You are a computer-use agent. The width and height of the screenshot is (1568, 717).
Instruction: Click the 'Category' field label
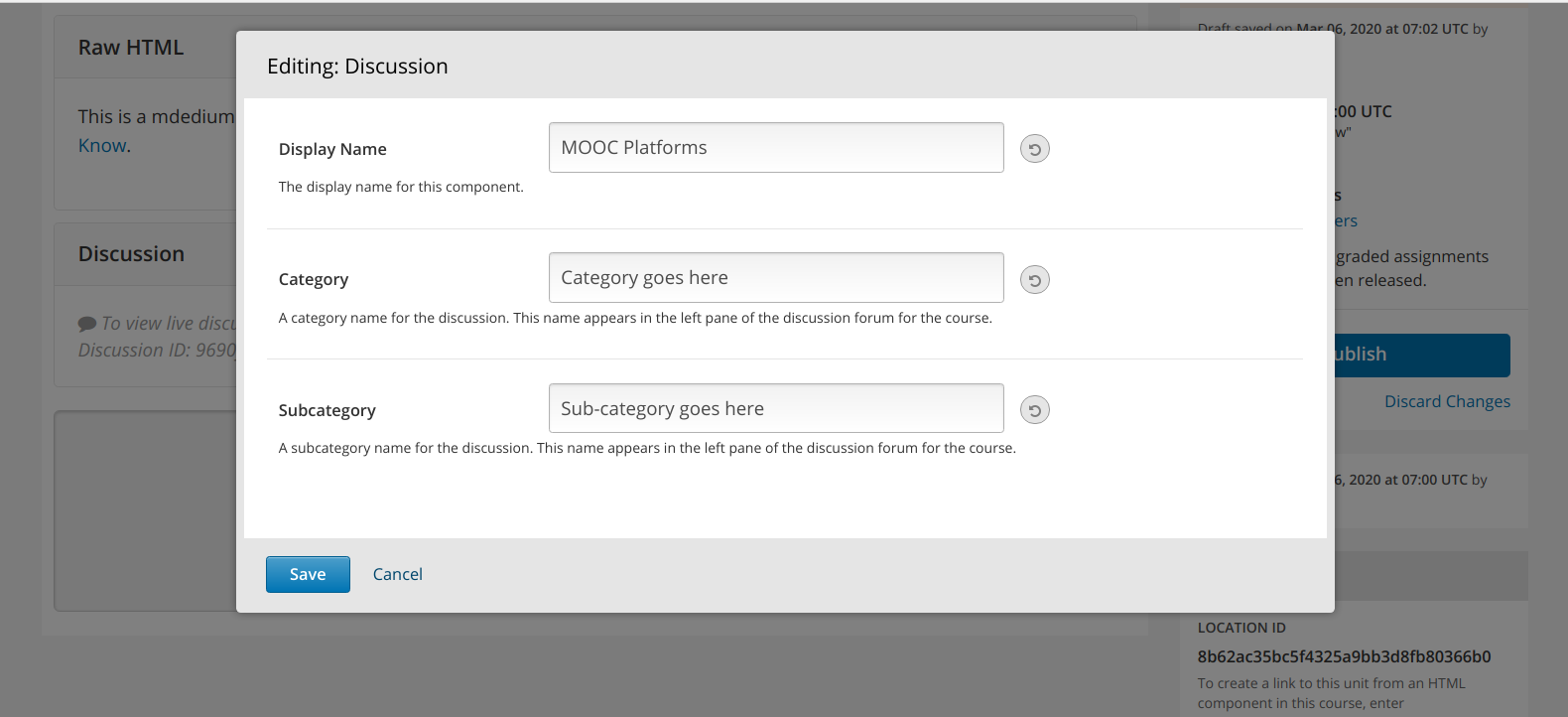click(x=314, y=279)
